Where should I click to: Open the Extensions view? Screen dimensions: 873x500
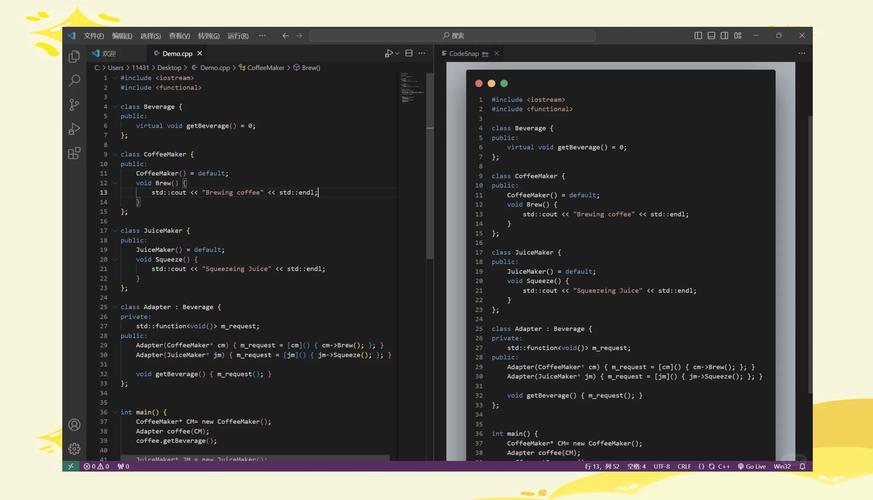click(x=74, y=153)
